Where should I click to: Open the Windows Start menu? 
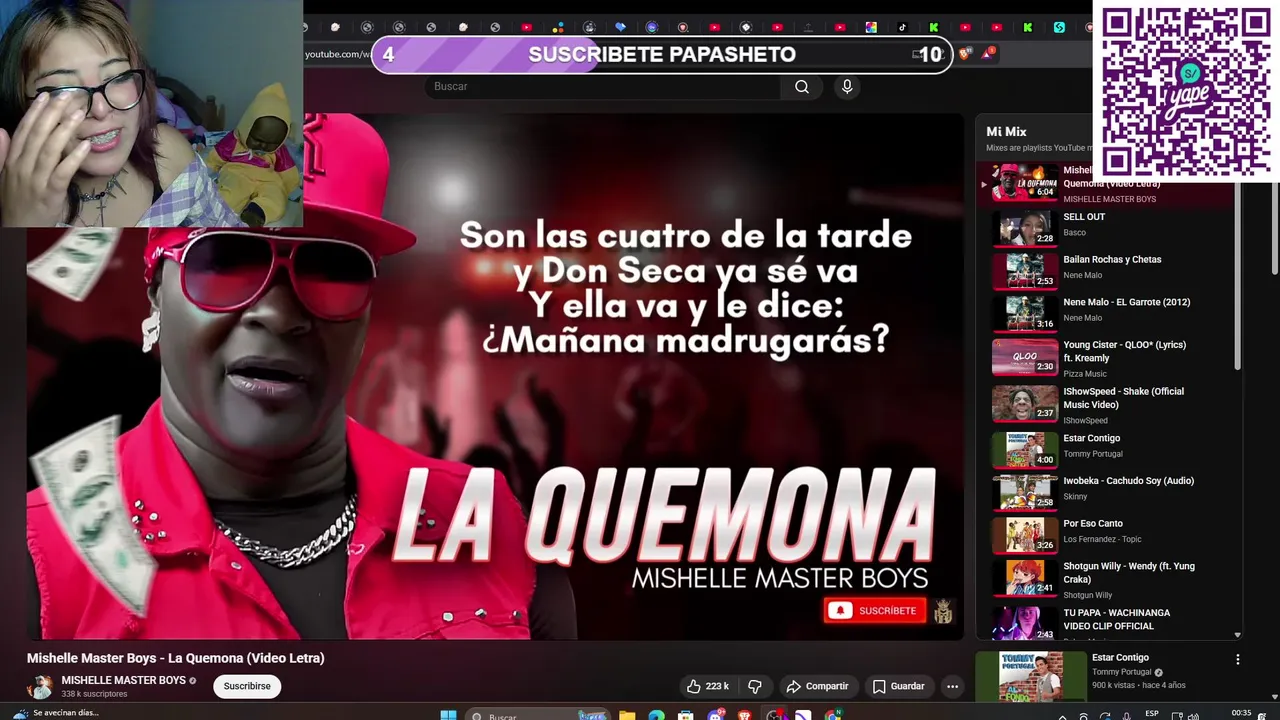(449, 715)
